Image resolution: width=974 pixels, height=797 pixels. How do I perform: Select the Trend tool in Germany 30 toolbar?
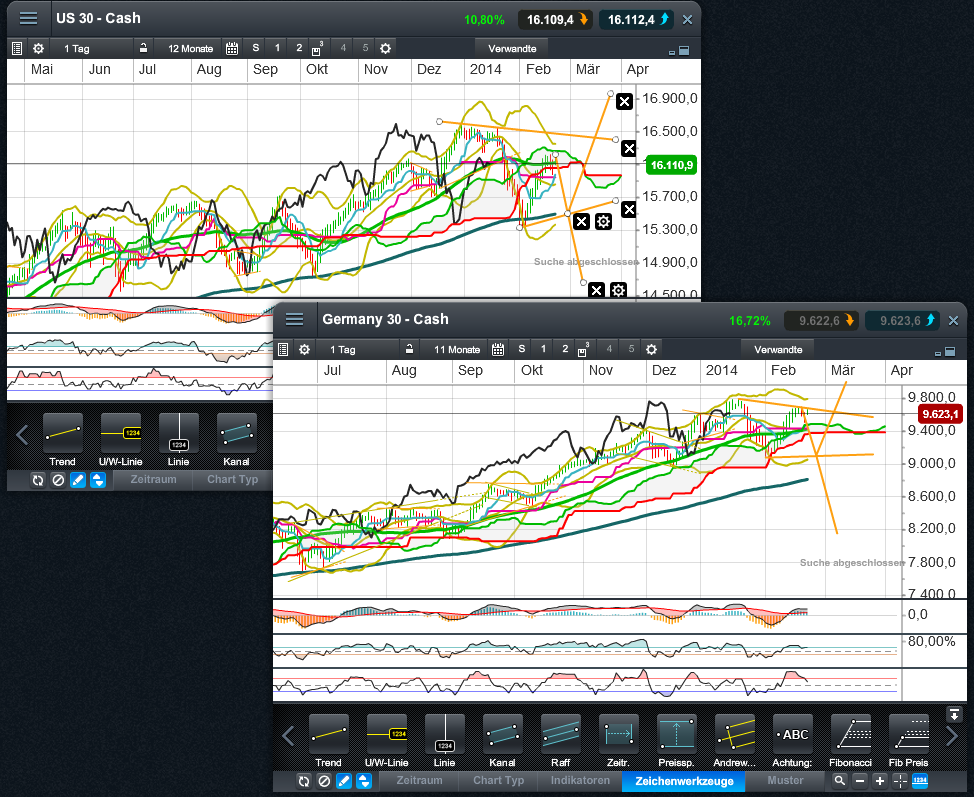[329, 742]
